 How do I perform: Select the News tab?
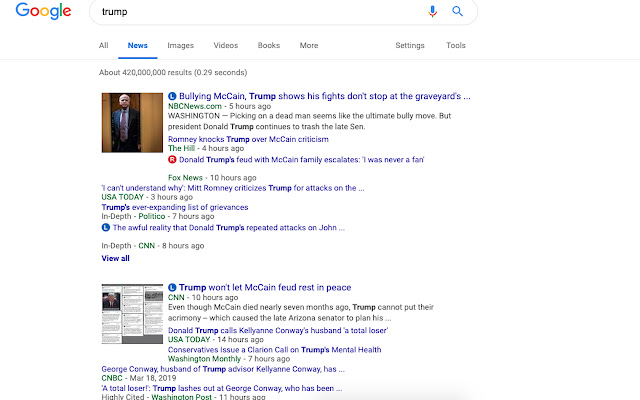pos(138,45)
